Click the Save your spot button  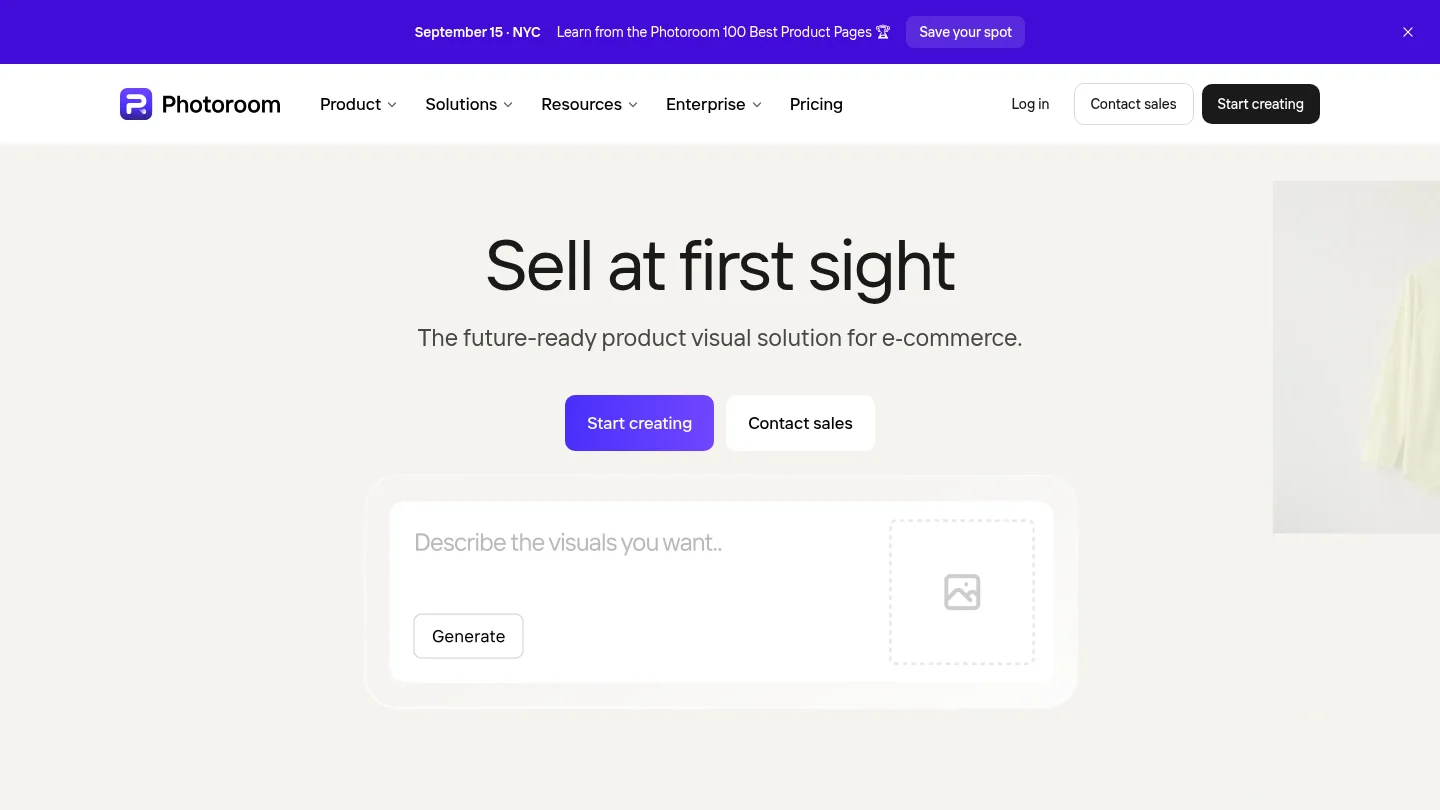(x=965, y=32)
